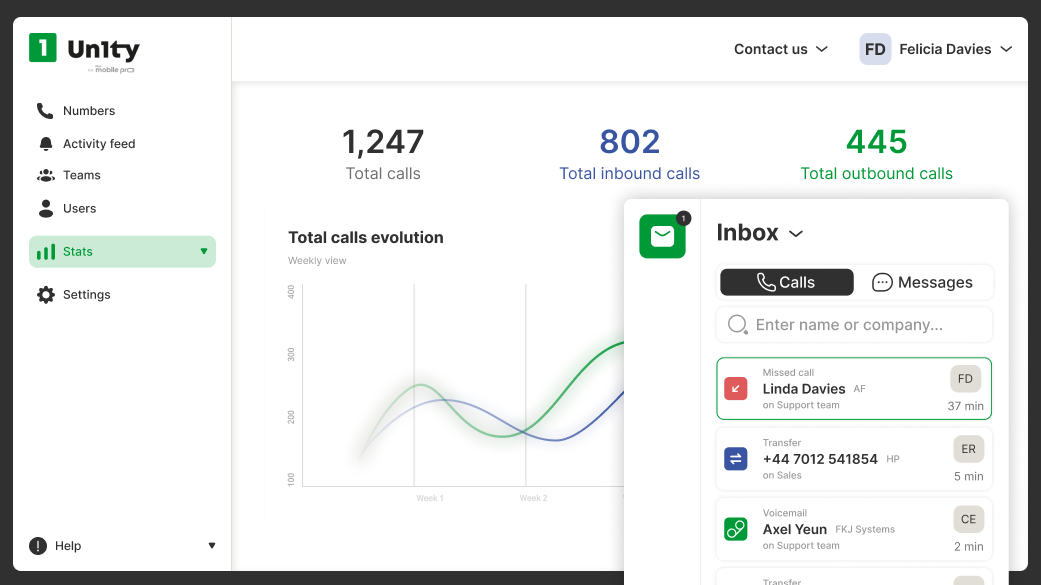1041x585 pixels.
Task: Click the Week 2 axis label
Action: pos(533,498)
